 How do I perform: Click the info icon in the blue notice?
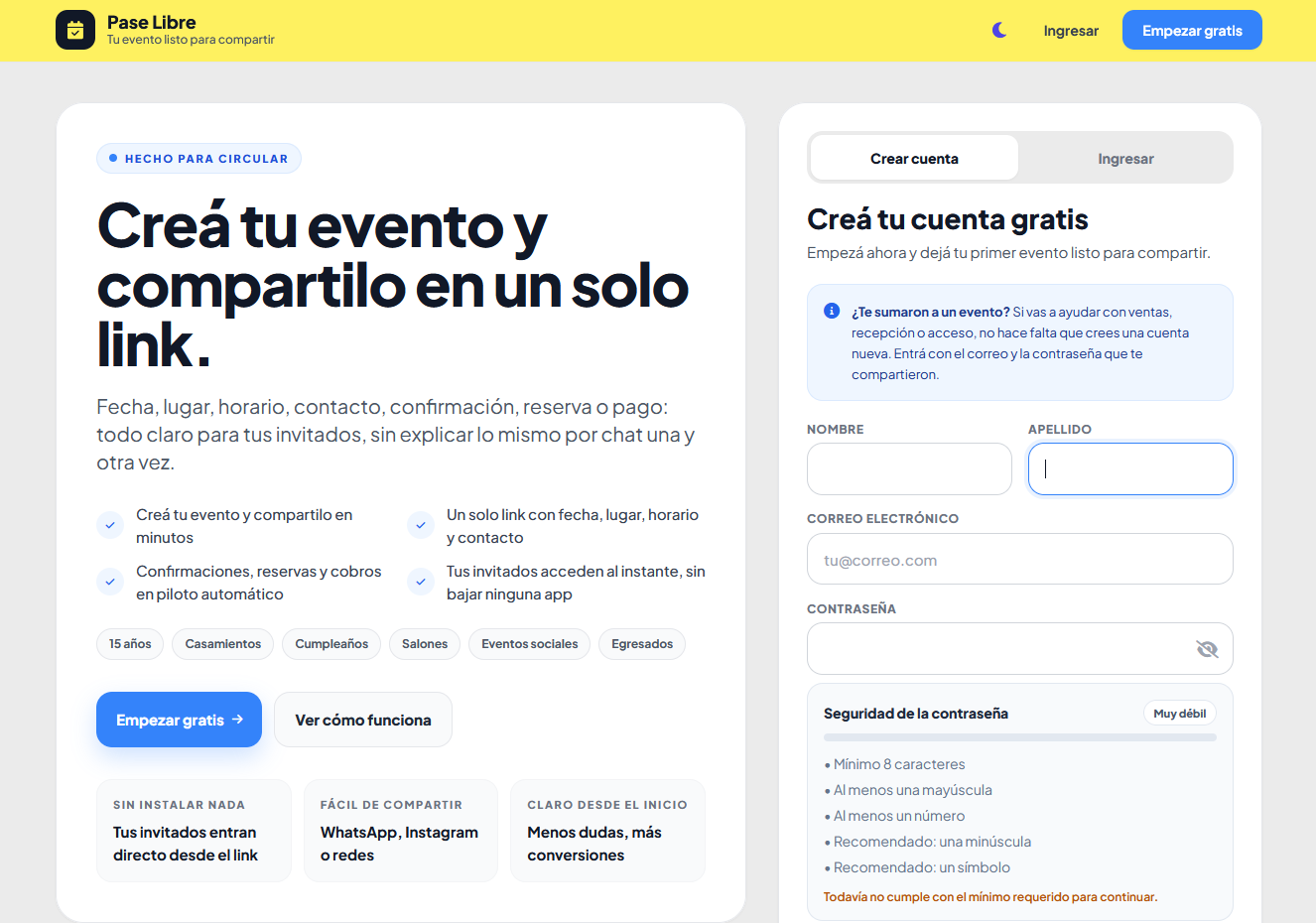point(832,312)
